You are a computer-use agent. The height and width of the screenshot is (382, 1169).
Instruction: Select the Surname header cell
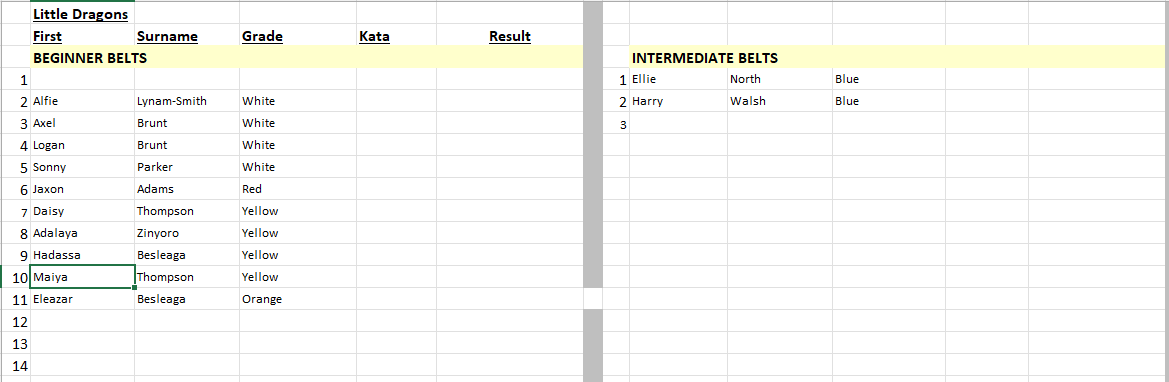[187, 36]
